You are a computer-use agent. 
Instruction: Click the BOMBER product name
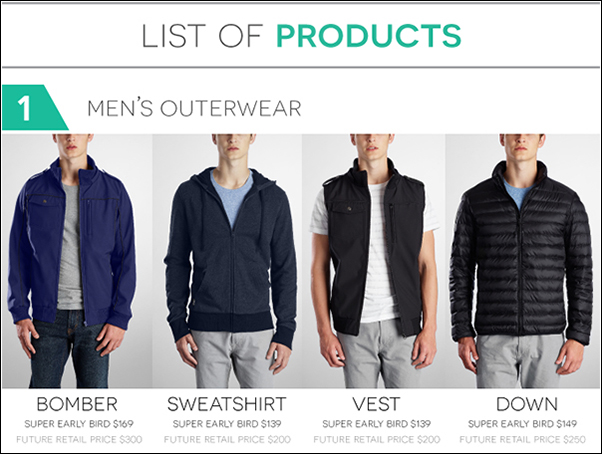coord(77,404)
